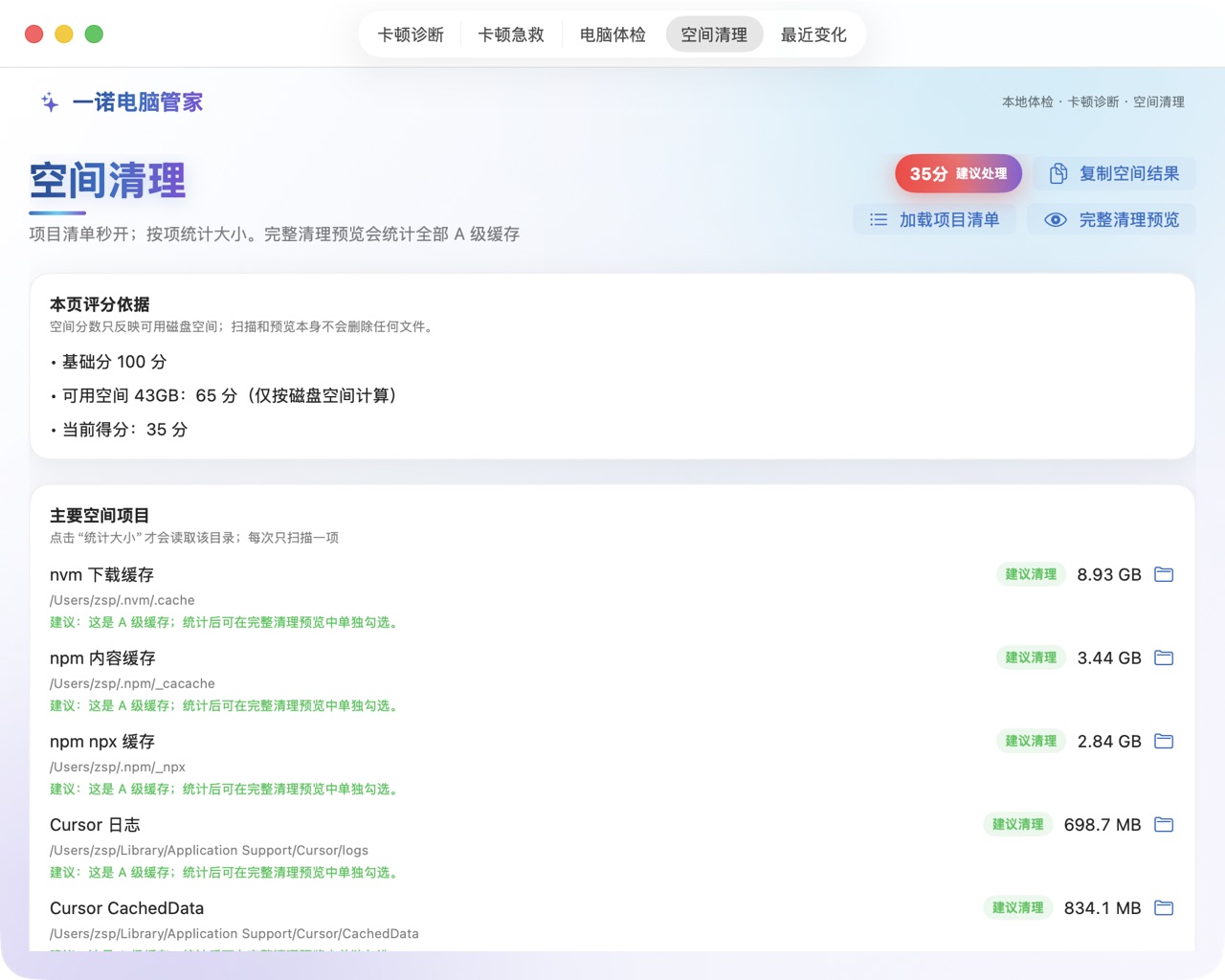1225x980 pixels.
Task: Click the 698.7 MB size value
Action: [1102, 824]
